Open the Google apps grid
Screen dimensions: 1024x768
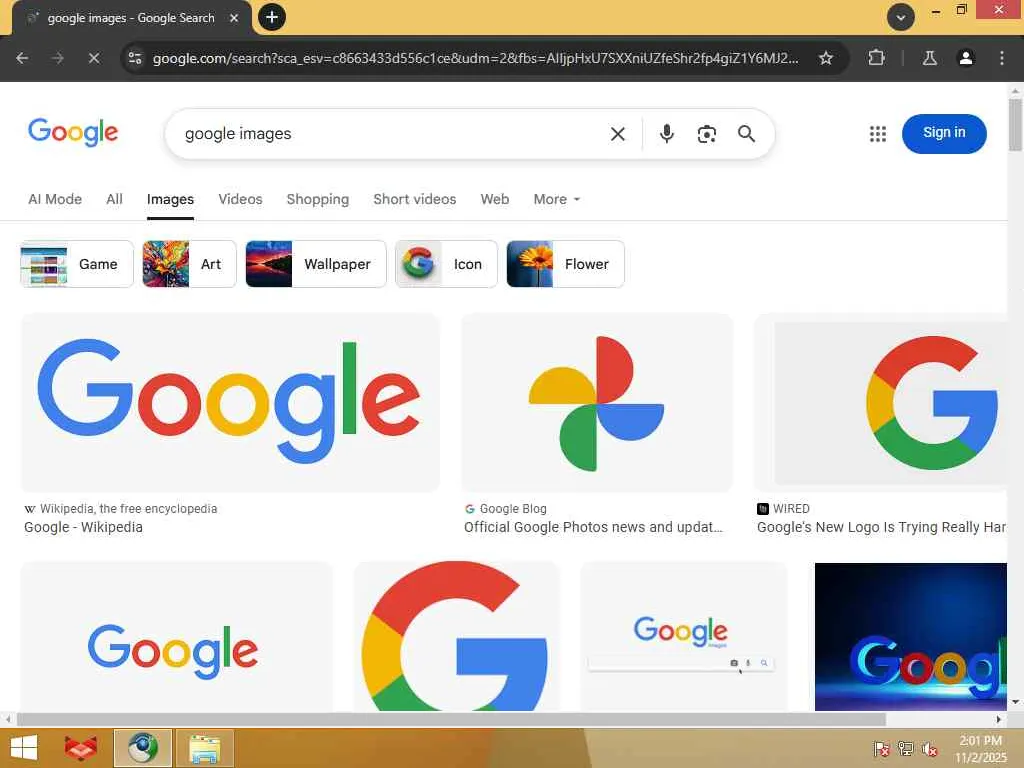pos(878,134)
